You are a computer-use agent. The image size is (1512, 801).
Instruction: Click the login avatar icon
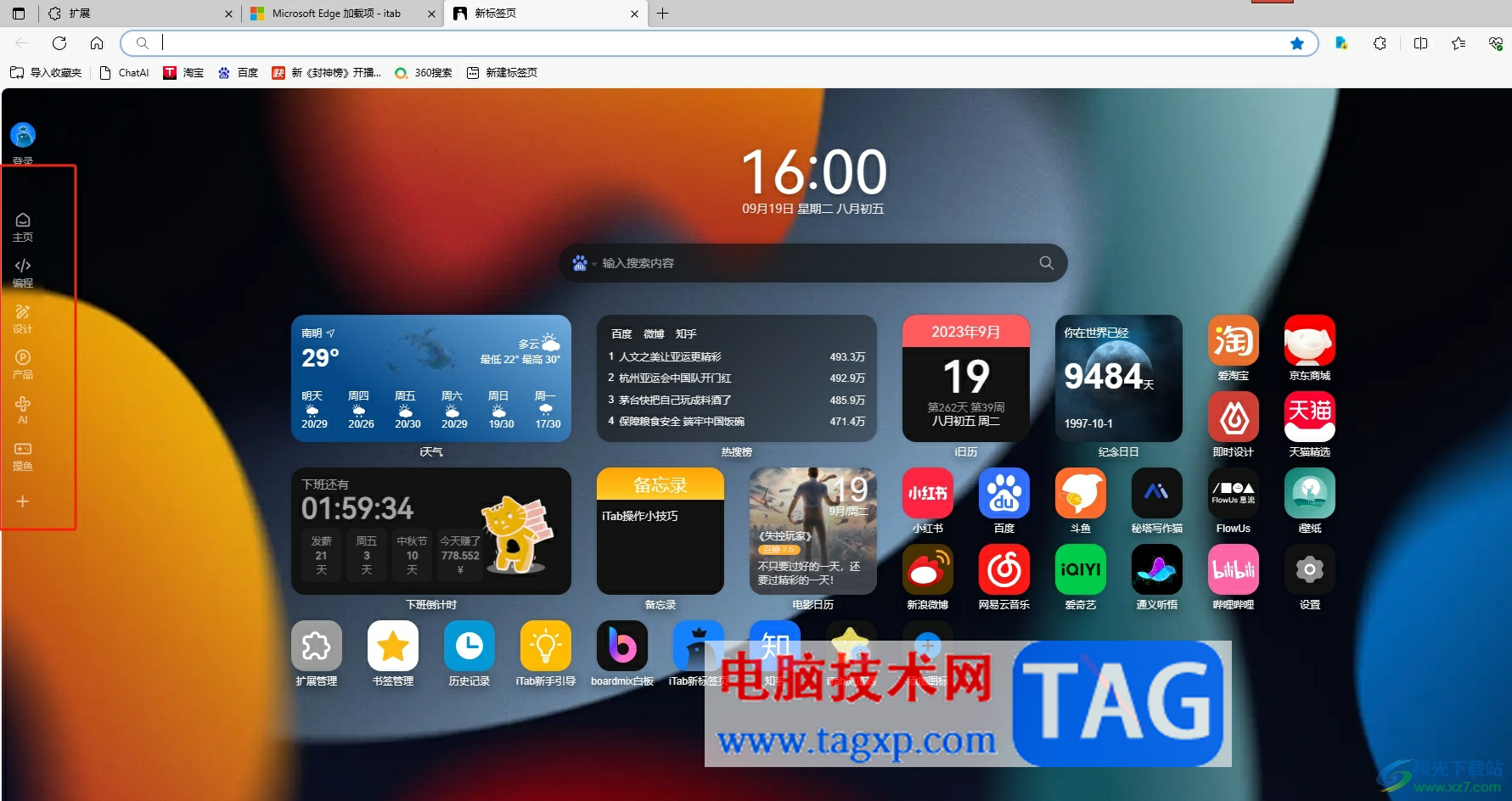pos(23,135)
